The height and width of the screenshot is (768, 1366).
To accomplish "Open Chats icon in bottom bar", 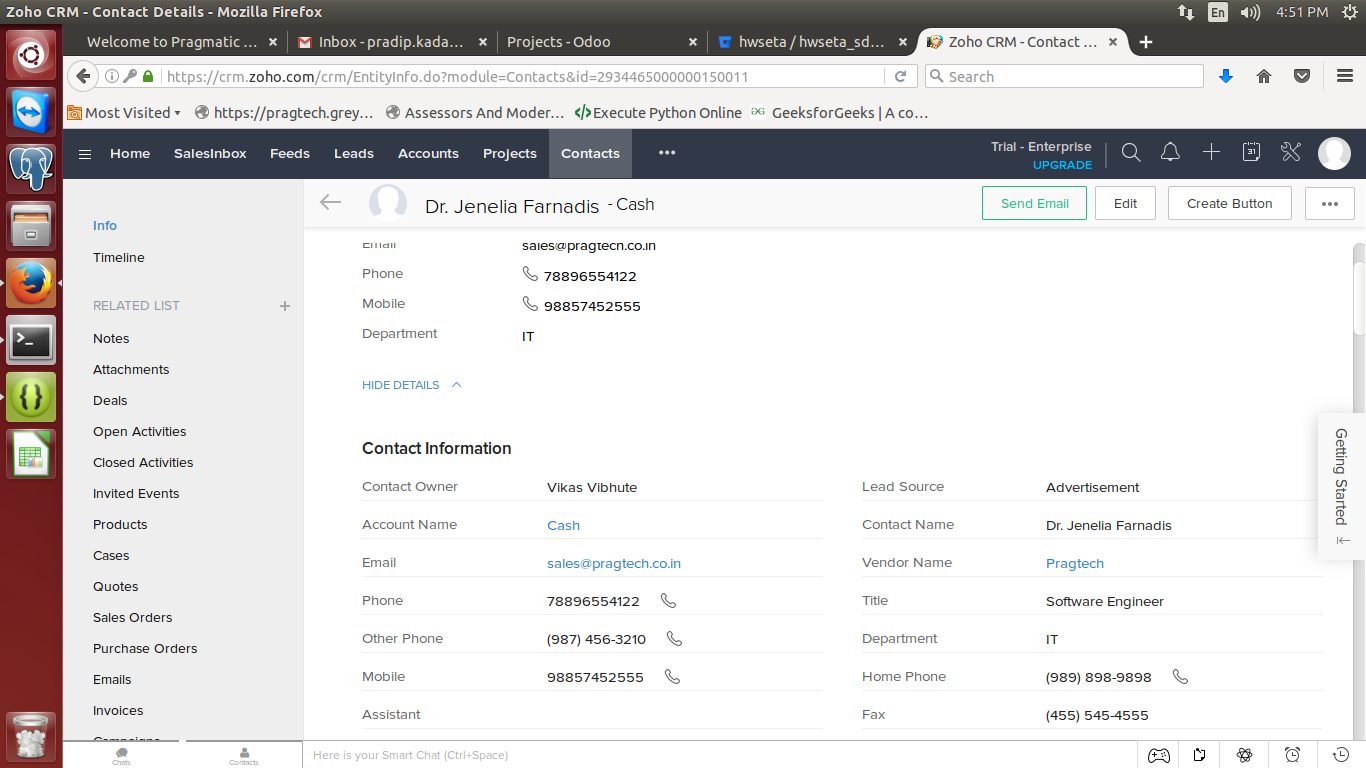I will (x=121, y=756).
